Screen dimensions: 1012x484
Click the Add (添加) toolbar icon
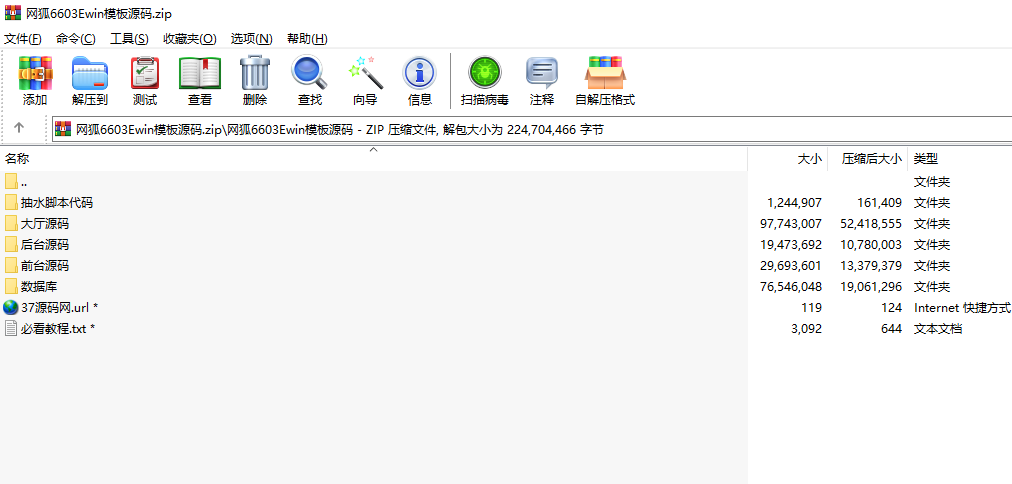[x=35, y=73]
